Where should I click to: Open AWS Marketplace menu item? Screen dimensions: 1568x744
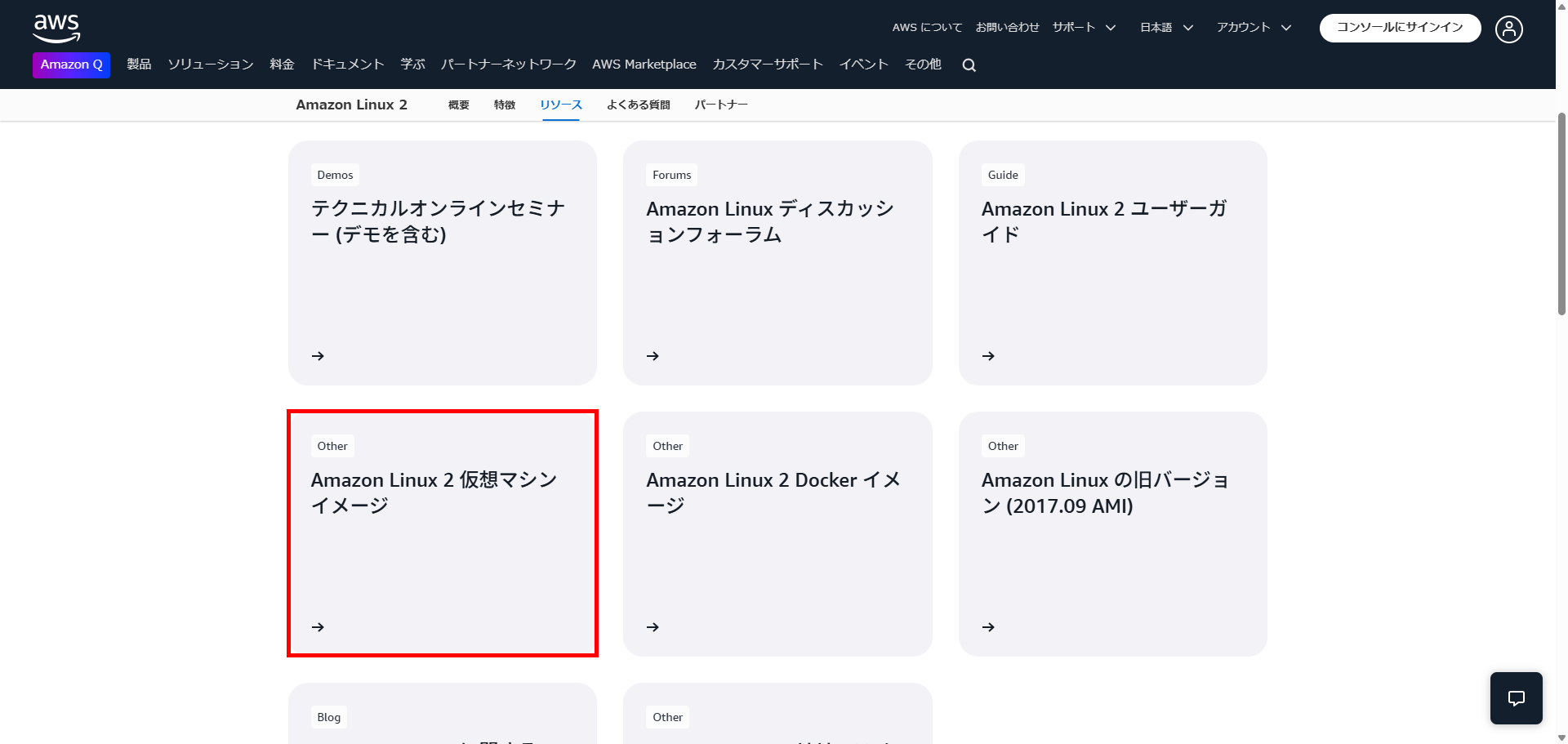pos(644,65)
